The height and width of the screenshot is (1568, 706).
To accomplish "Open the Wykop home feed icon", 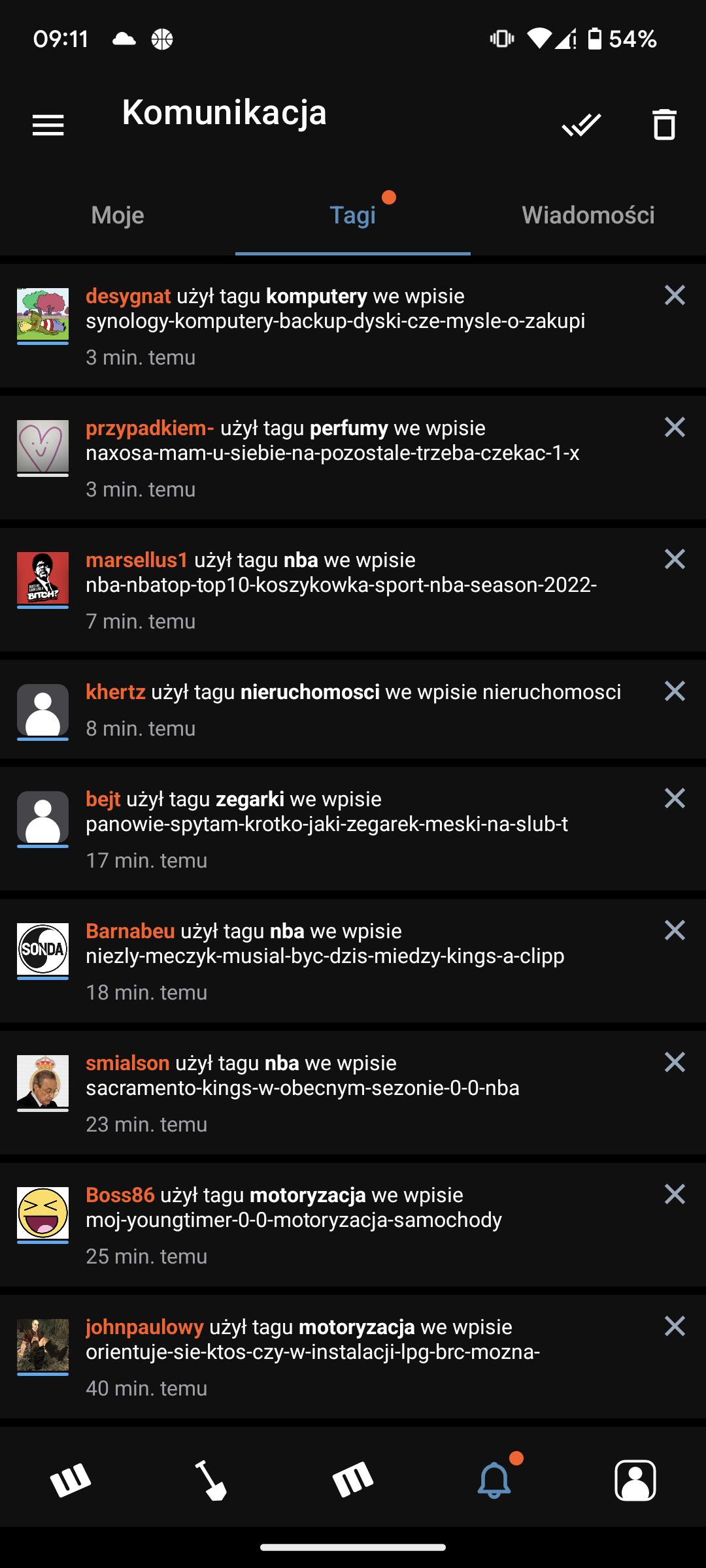I will click(71, 1480).
